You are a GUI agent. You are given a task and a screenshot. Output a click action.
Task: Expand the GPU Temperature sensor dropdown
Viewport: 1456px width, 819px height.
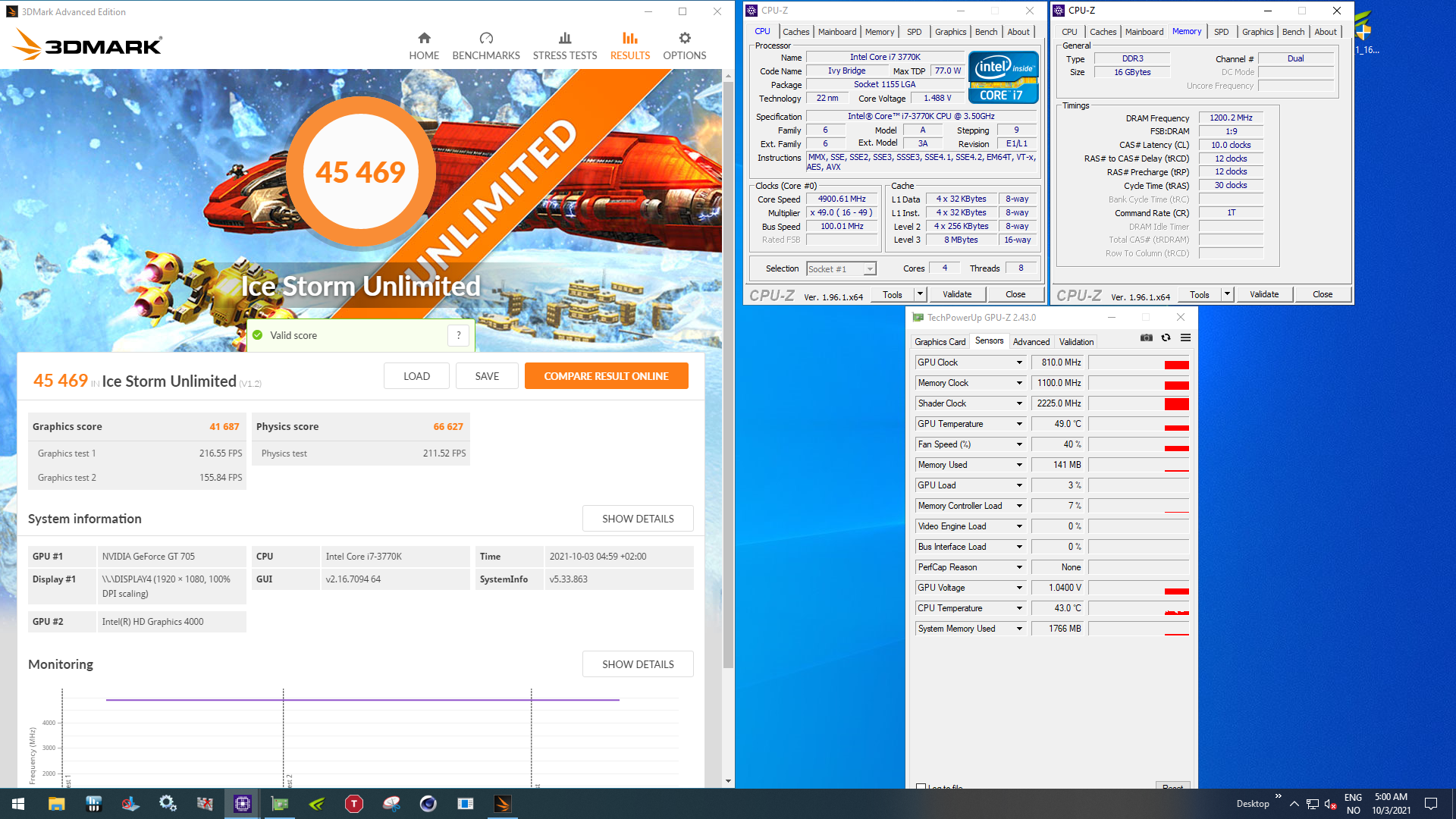coord(1019,424)
